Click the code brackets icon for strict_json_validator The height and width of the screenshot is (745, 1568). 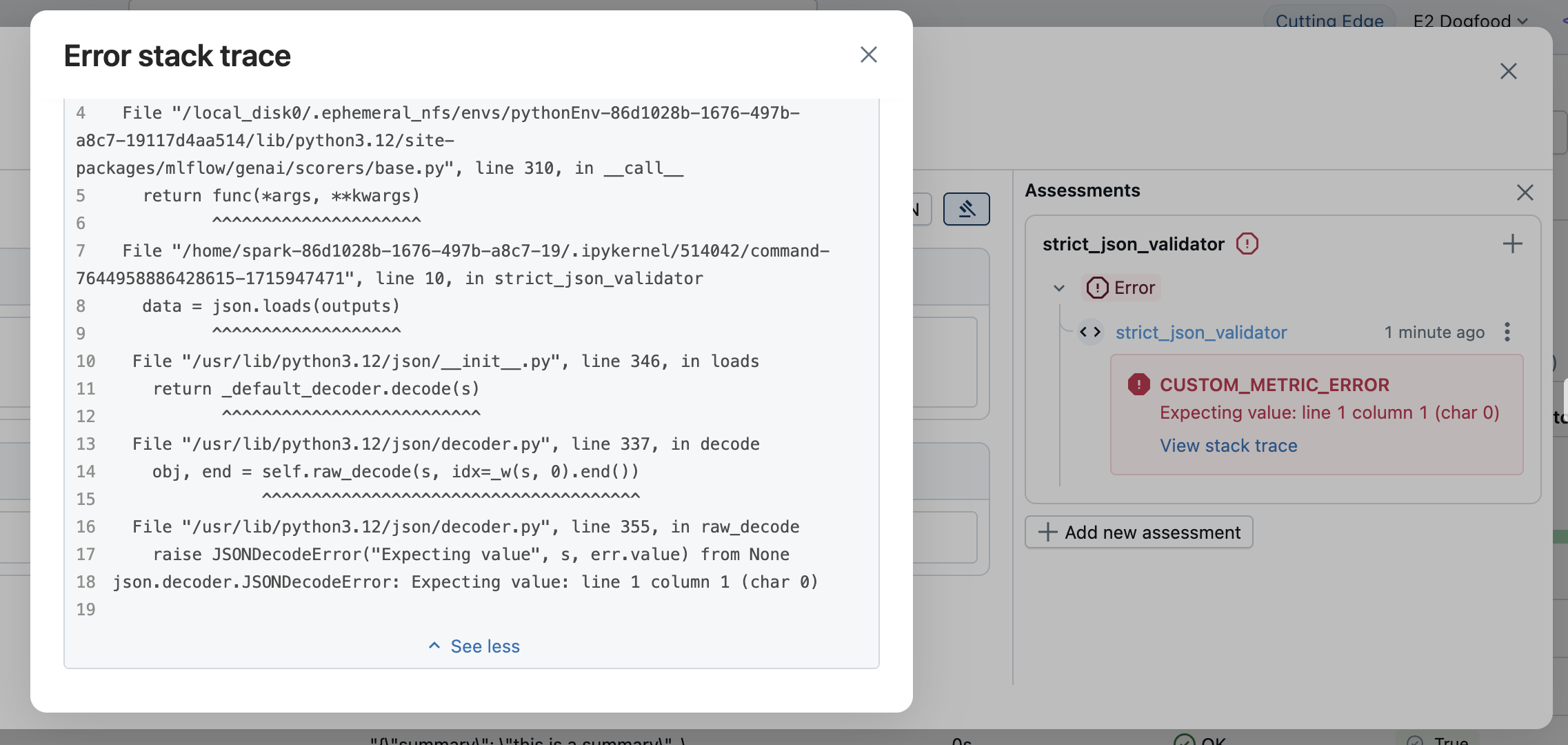coord(1090,332)
